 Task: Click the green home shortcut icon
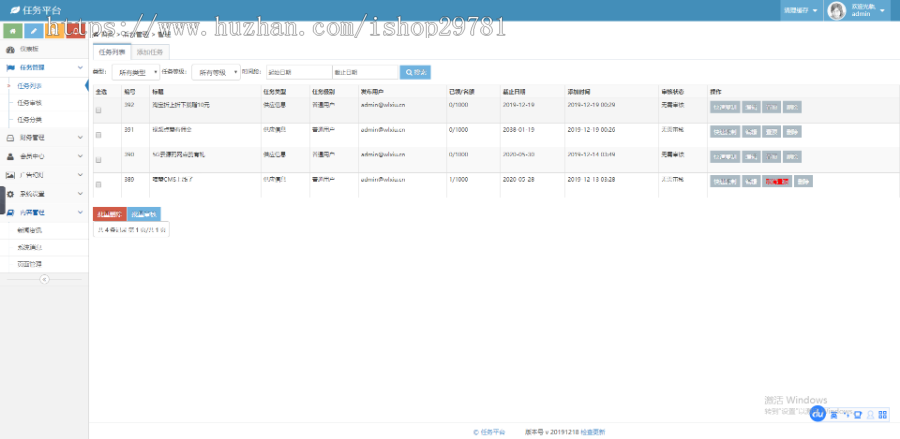click(x=11, y=31)
